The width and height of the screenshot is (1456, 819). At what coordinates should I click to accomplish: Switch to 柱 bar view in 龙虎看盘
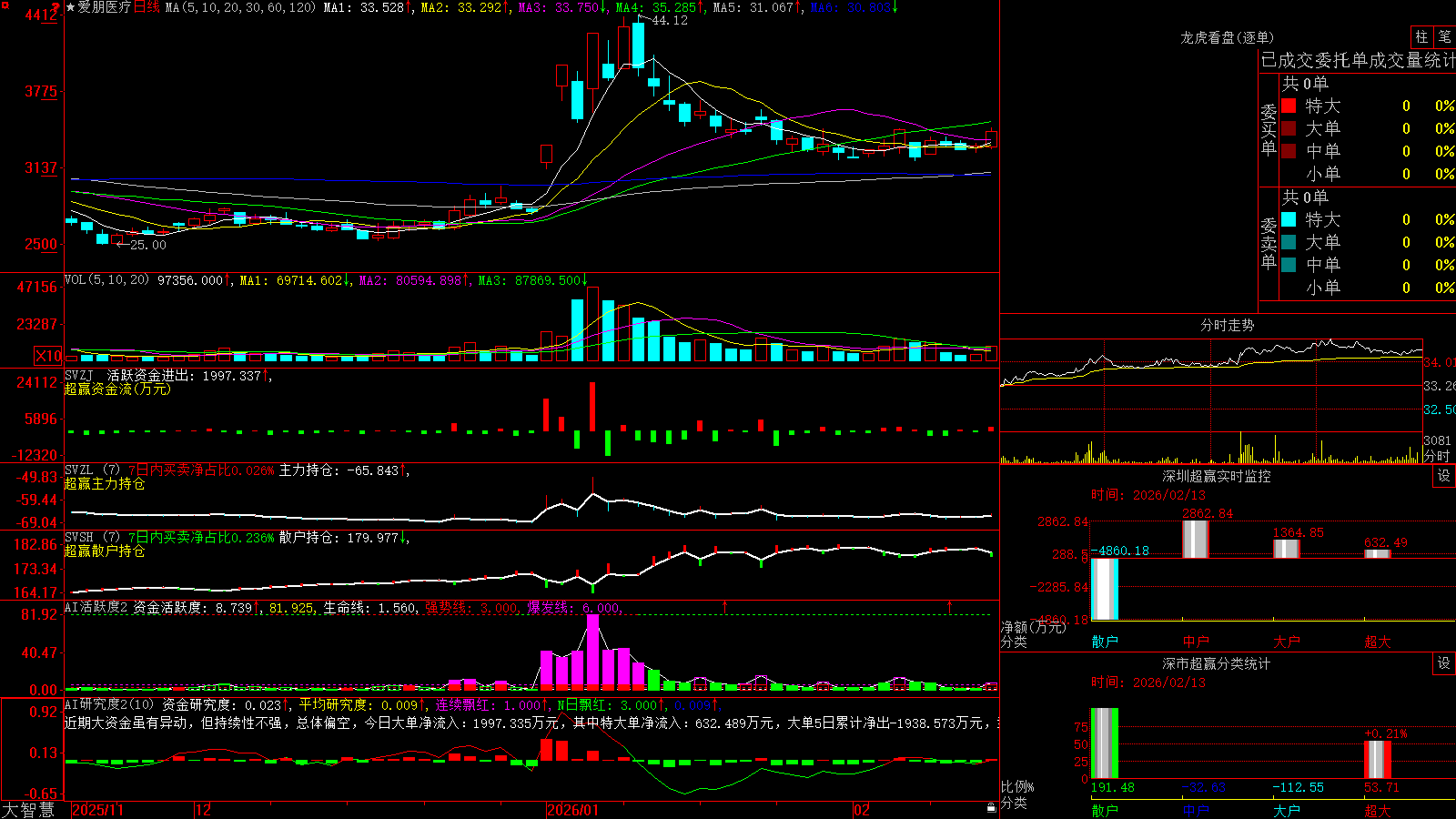tap(1421, 36)
